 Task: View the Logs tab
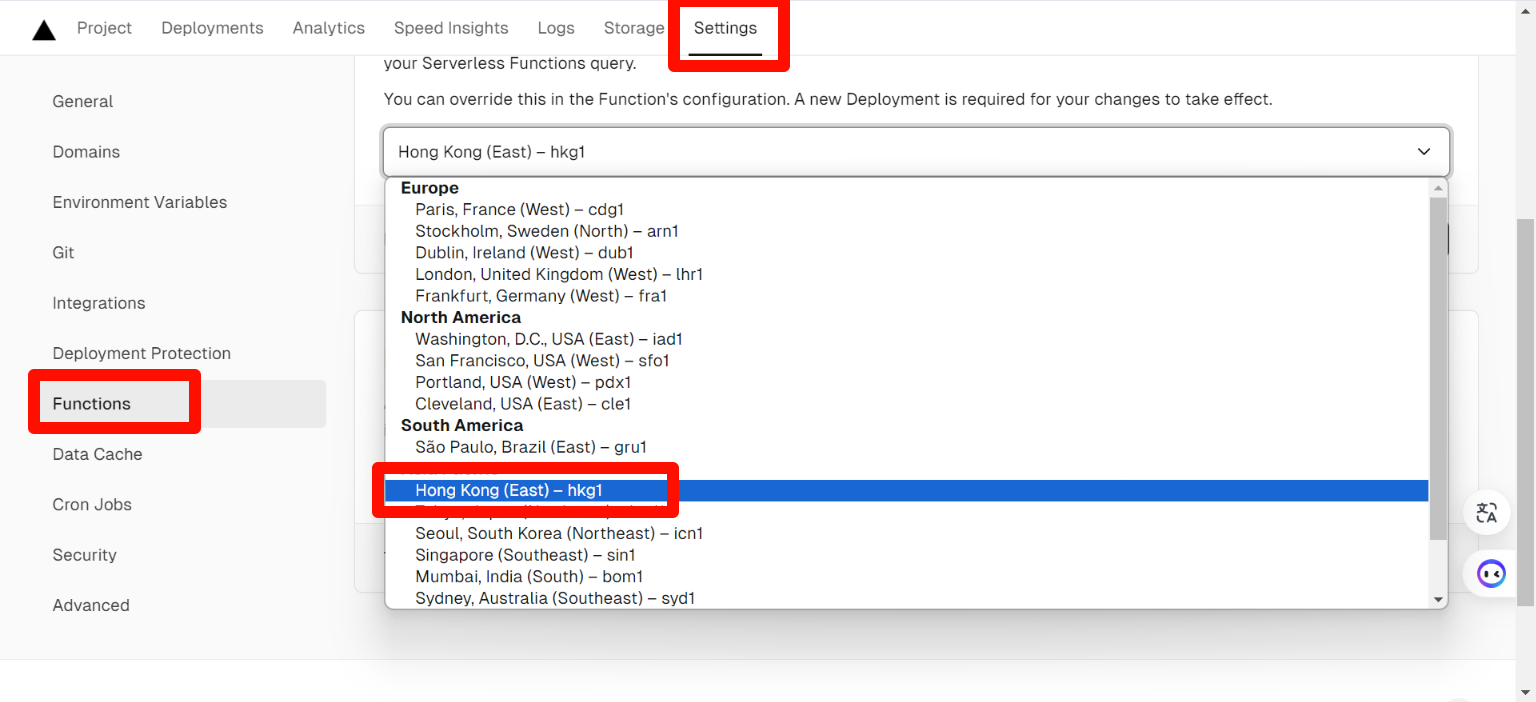tap(556, 28)
